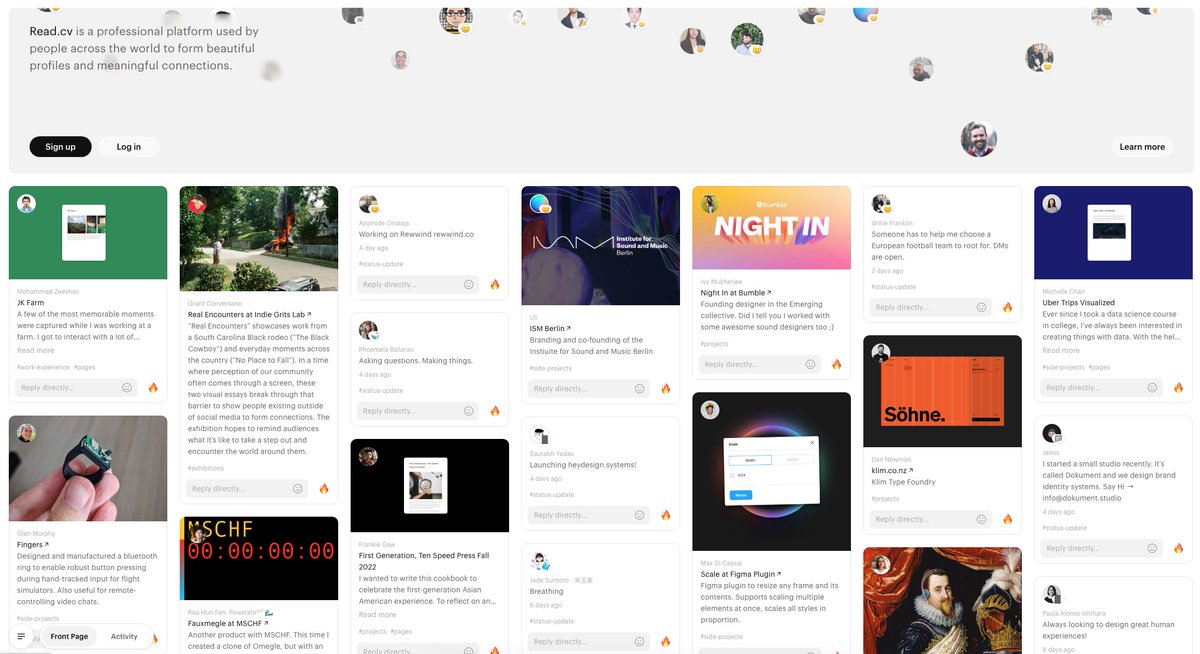Open emoji picker on Asking questions post
The height and width of the screenshot is (654, 1200).
(x=469, y=410)
